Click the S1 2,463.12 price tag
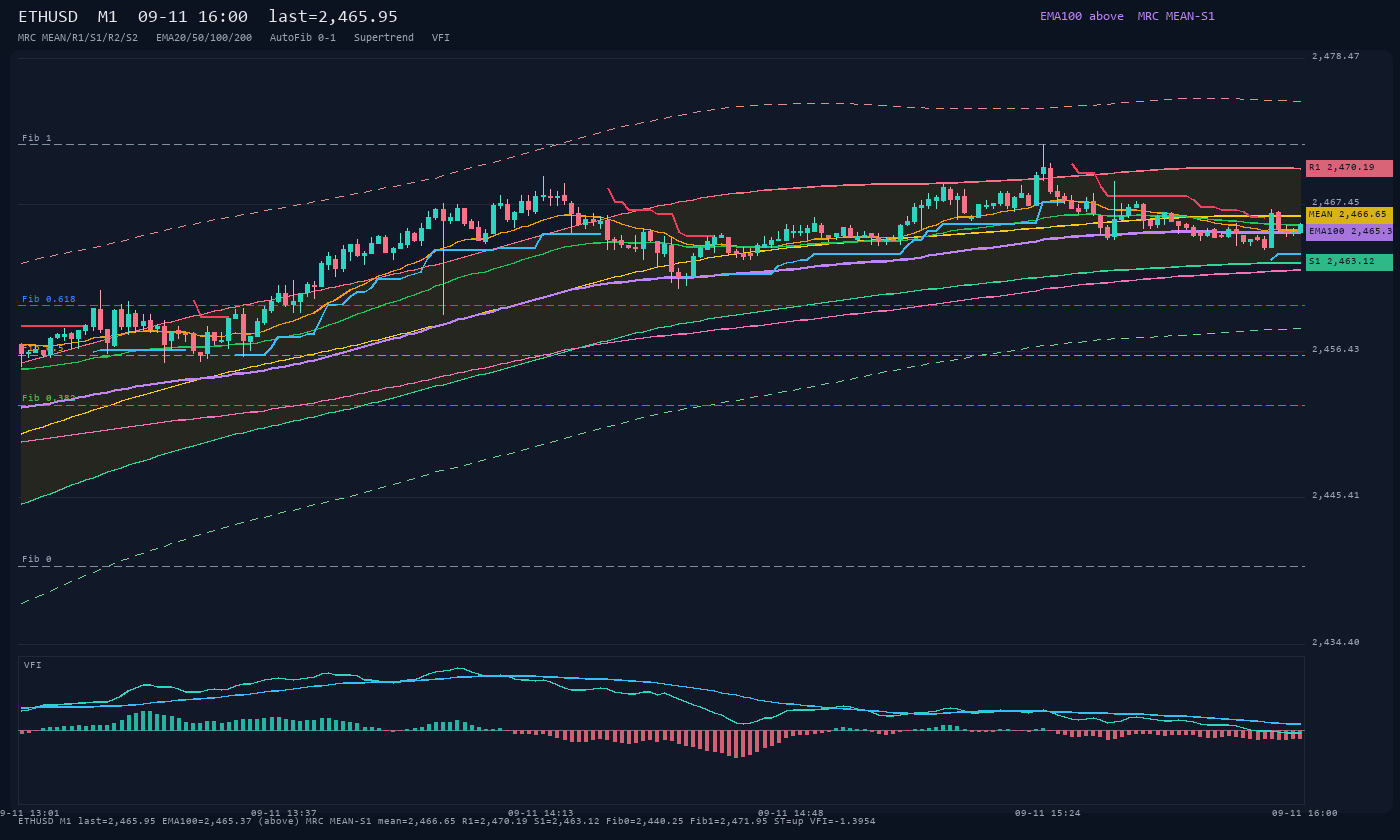Screen dimensions: 1400x840 point(1349,262)
